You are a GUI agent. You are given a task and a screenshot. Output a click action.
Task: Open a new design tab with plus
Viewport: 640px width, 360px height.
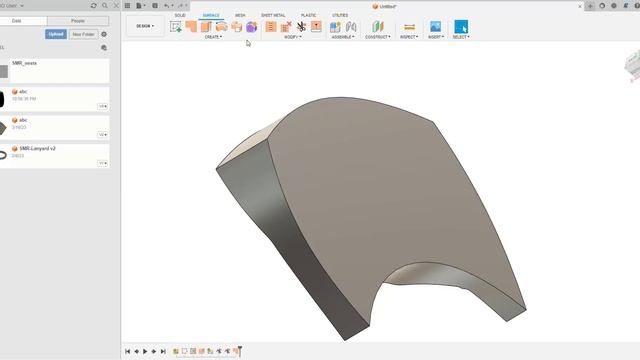[590, 6]
